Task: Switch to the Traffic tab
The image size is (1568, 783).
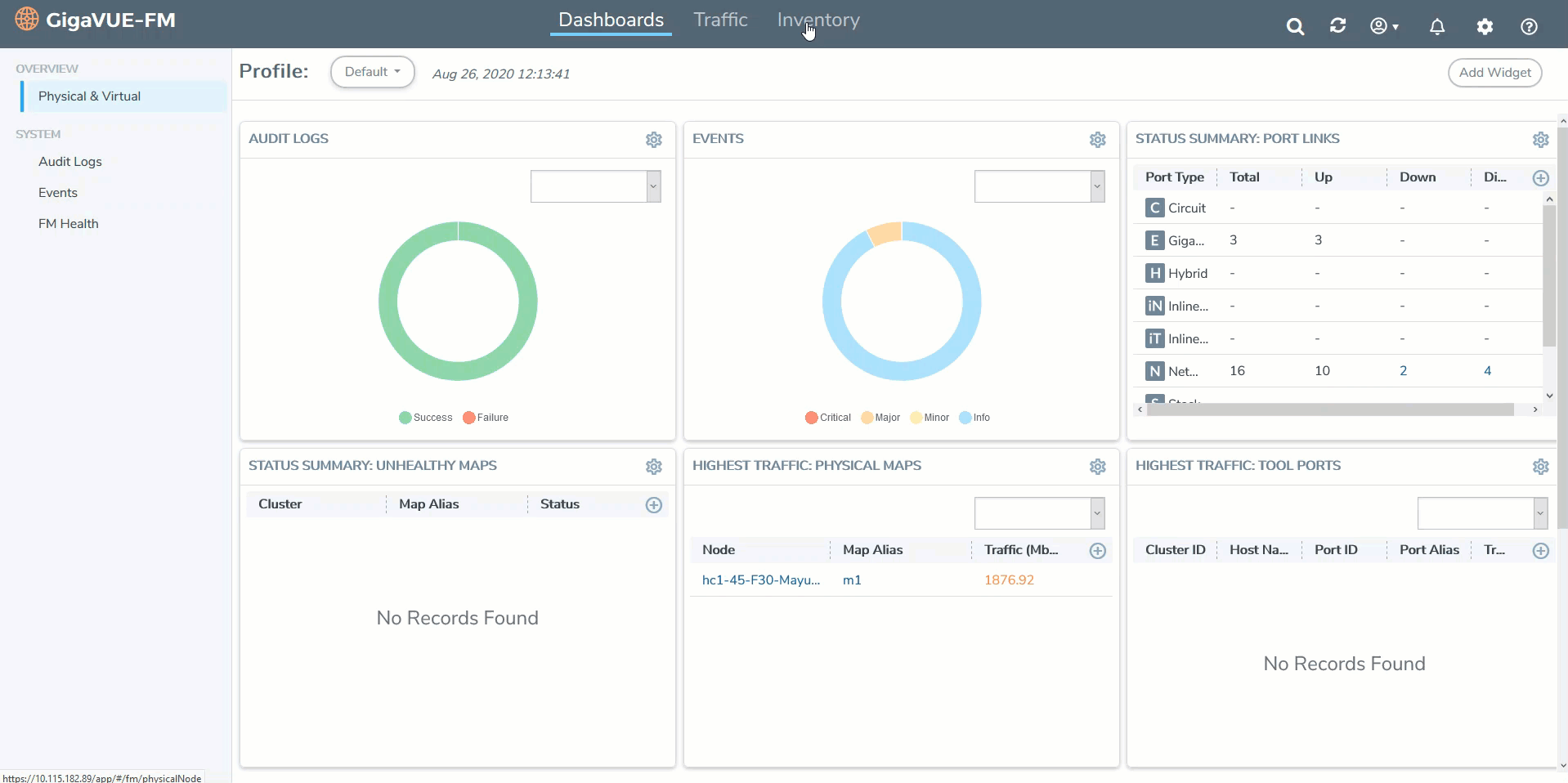Action: 720,20
